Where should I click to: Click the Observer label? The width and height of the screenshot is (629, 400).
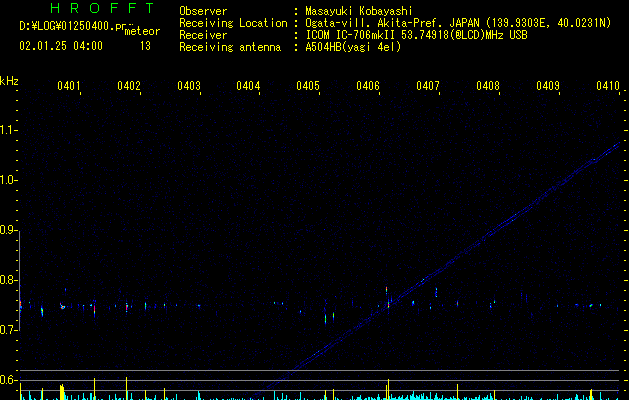[x=203, y=11]
